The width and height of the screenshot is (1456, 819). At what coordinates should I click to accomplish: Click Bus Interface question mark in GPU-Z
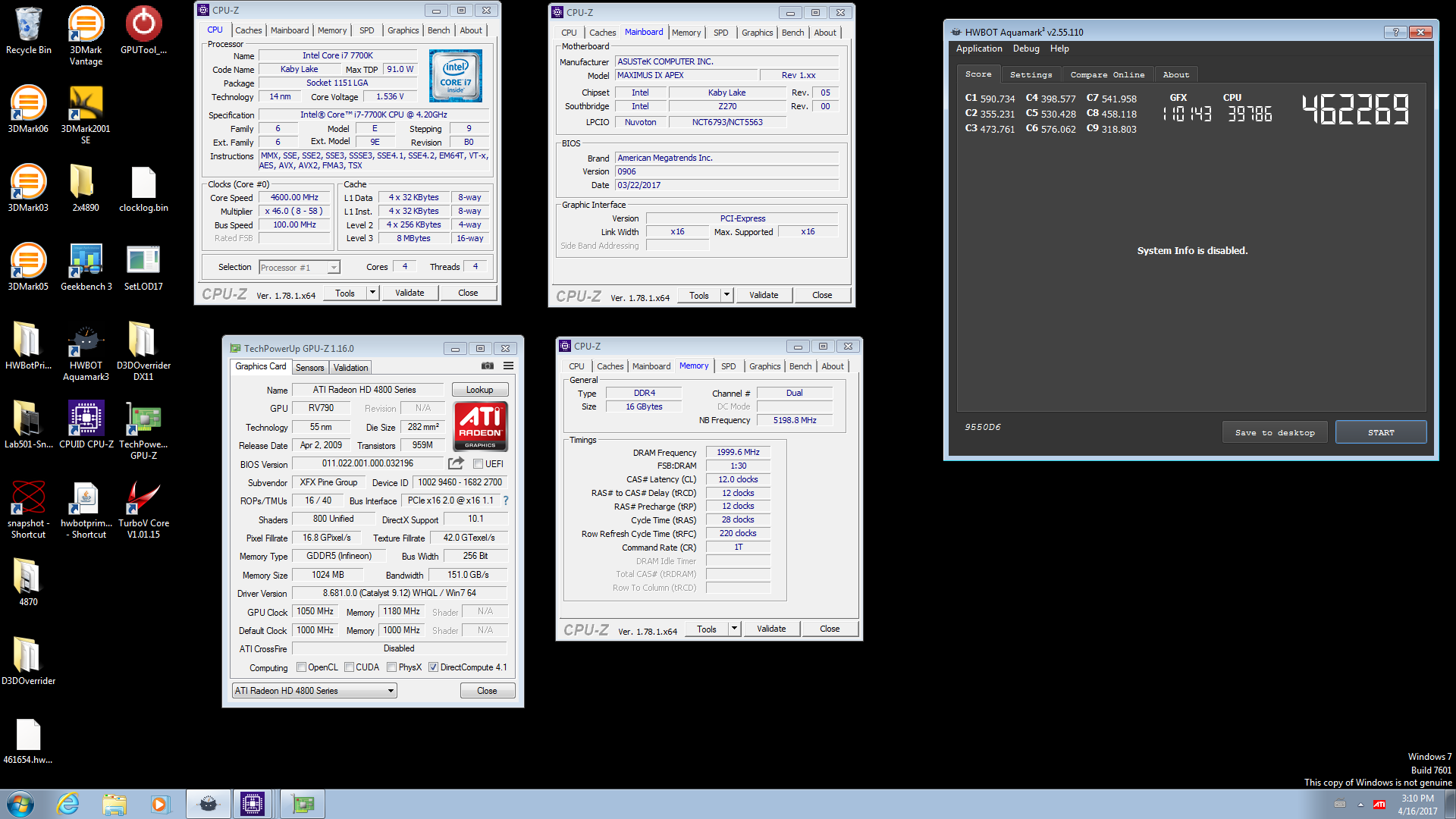[506, 500]
